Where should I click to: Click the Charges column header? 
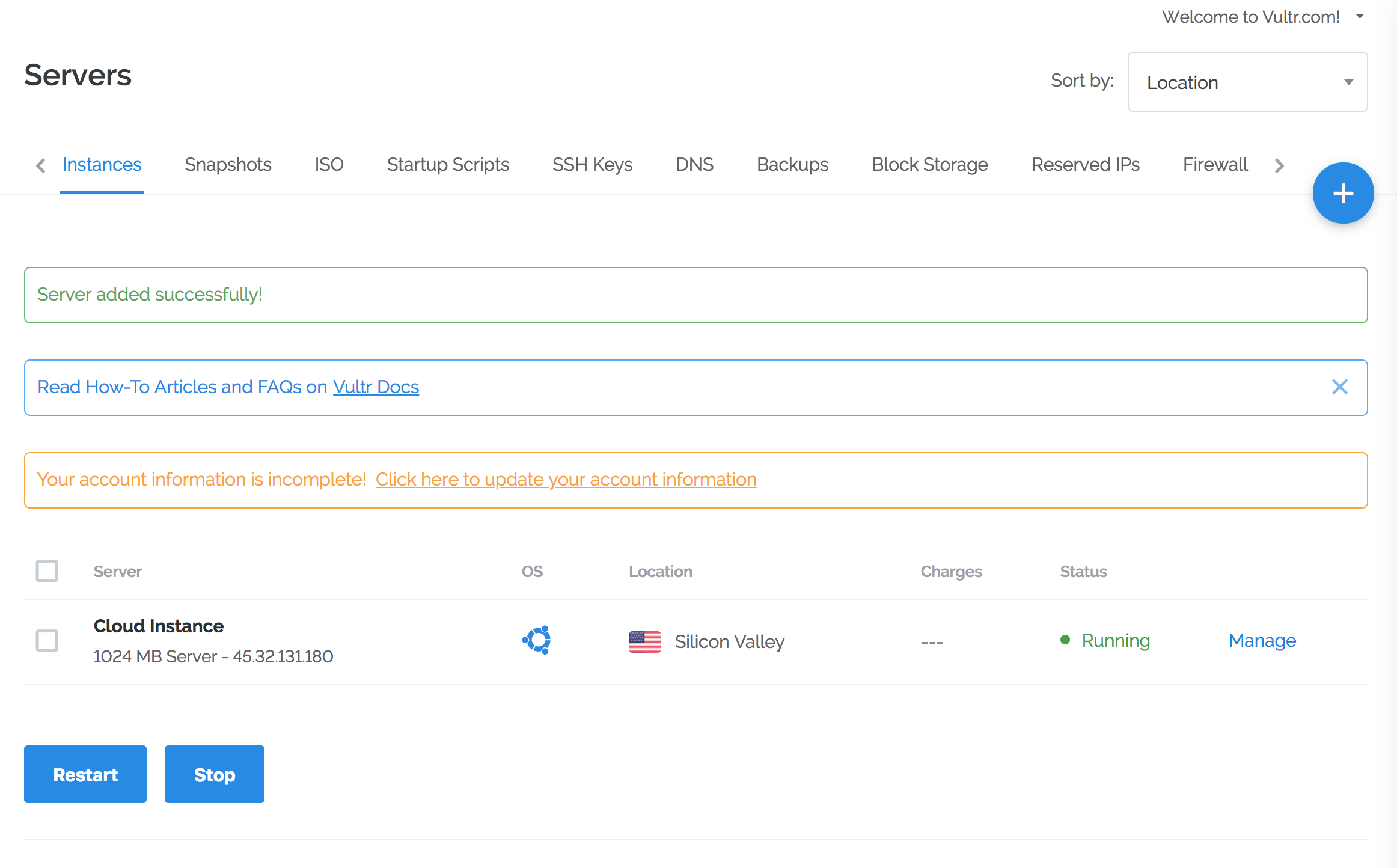[x=952, y=572]
